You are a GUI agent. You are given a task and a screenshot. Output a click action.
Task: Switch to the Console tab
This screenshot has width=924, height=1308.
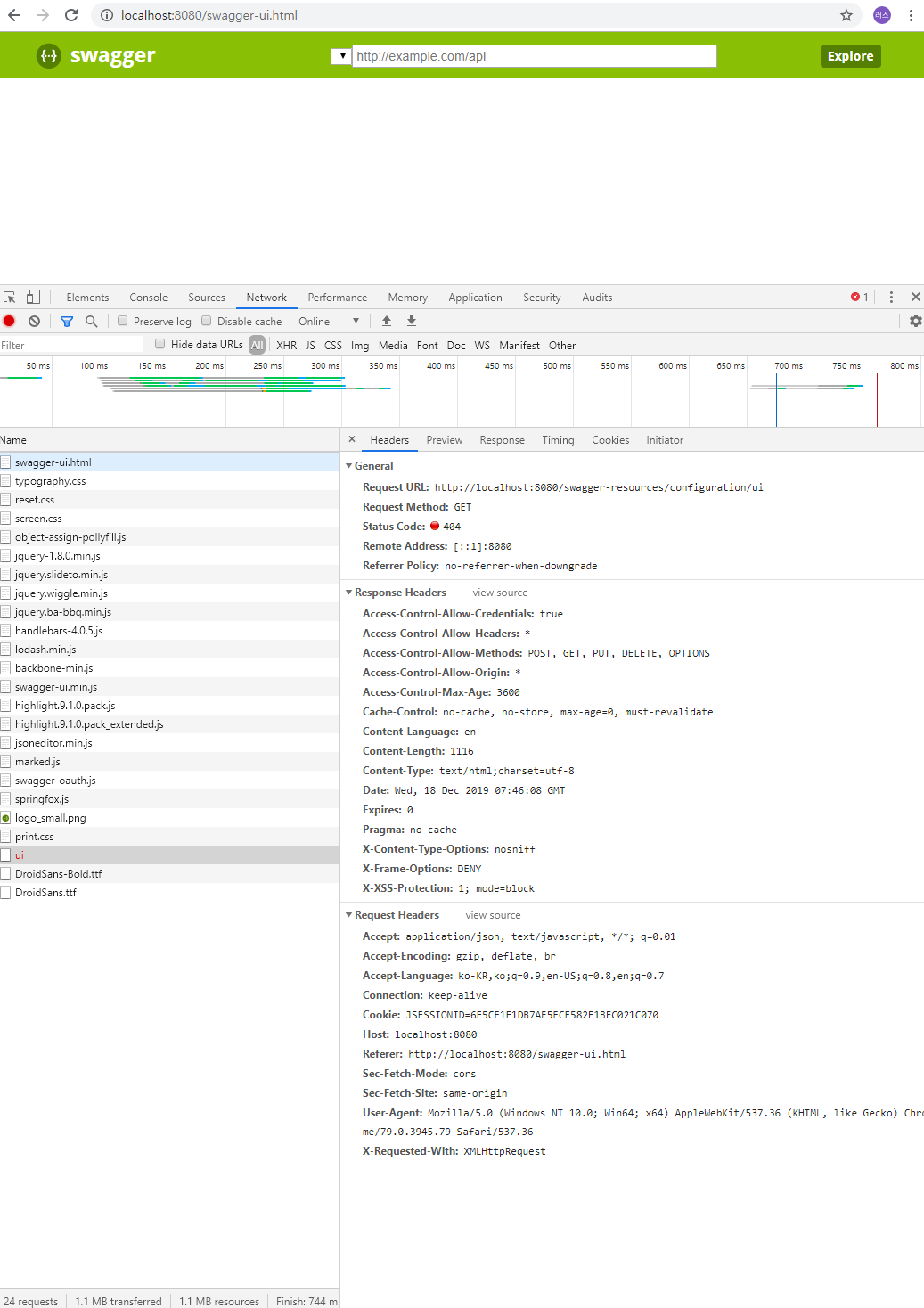(x=149, y=298)
